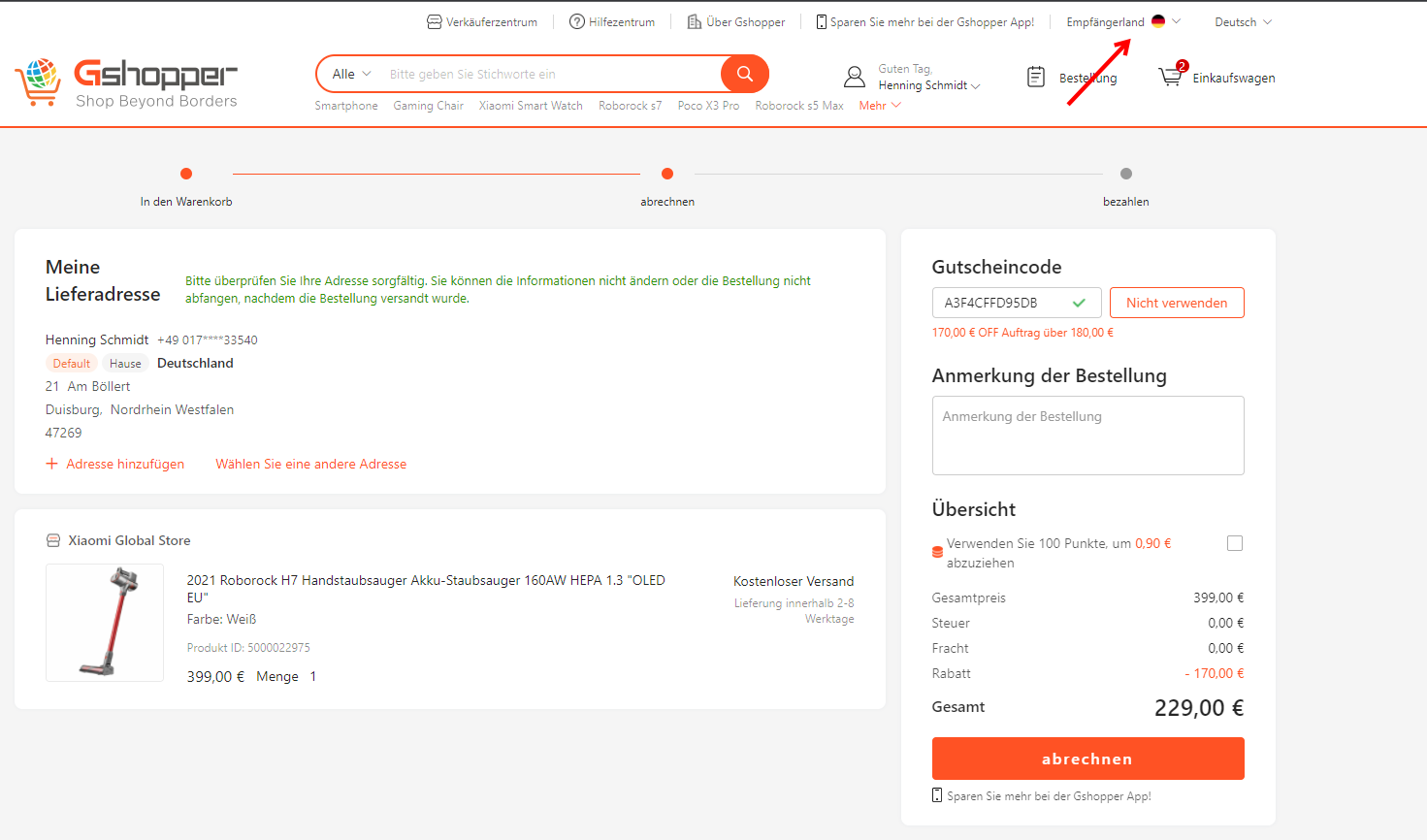Click Adresse hinzufügen link
Viewport: 1427px width, 840px height.
pyautogui.click(x=125, y=464)
